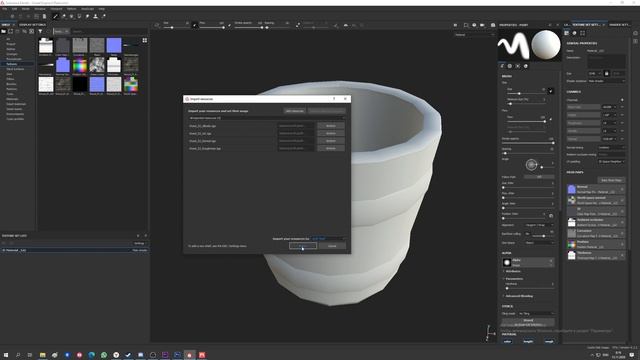Open the Normal mixing dropdown
Image resolution: width=640 pixels, height=360 pixels.
coord(611,147)
